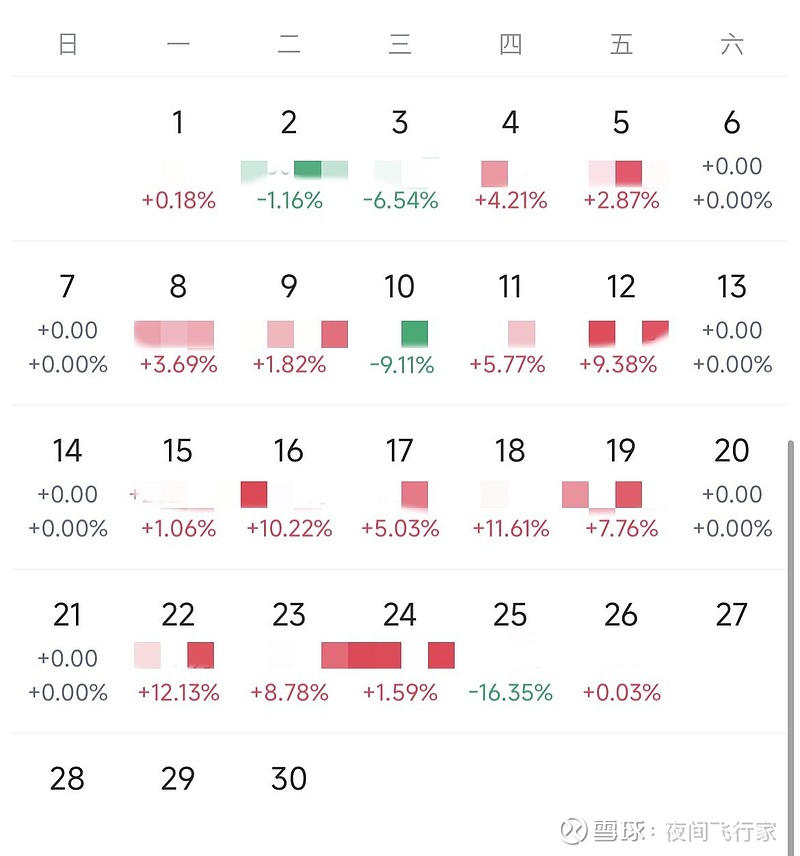Click the 三 weekday column header
800x856 pixels.
click(x=400, y=45)
